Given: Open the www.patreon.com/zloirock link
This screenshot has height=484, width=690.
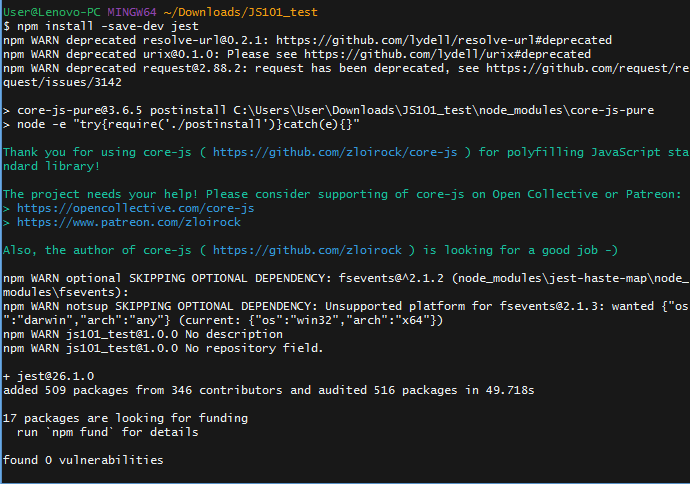Looking at the screenshot, I should (128, 222).
